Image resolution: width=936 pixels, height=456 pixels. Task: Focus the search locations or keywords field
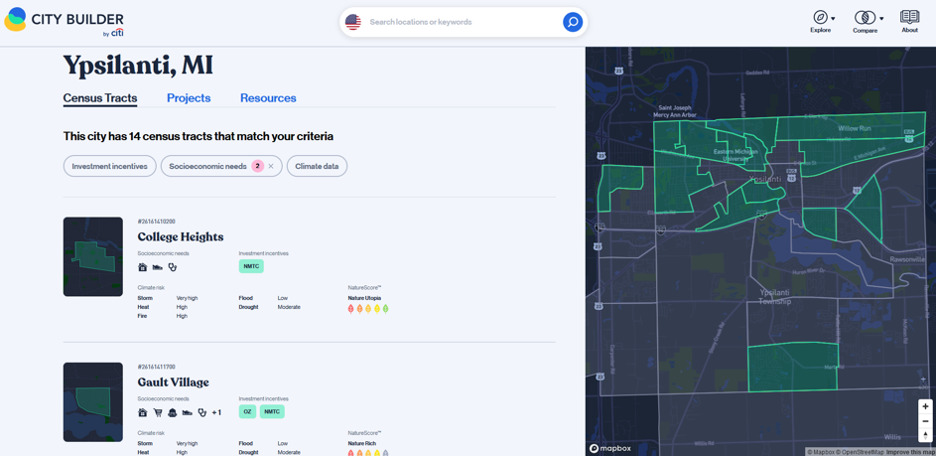[x=463, y=22]
